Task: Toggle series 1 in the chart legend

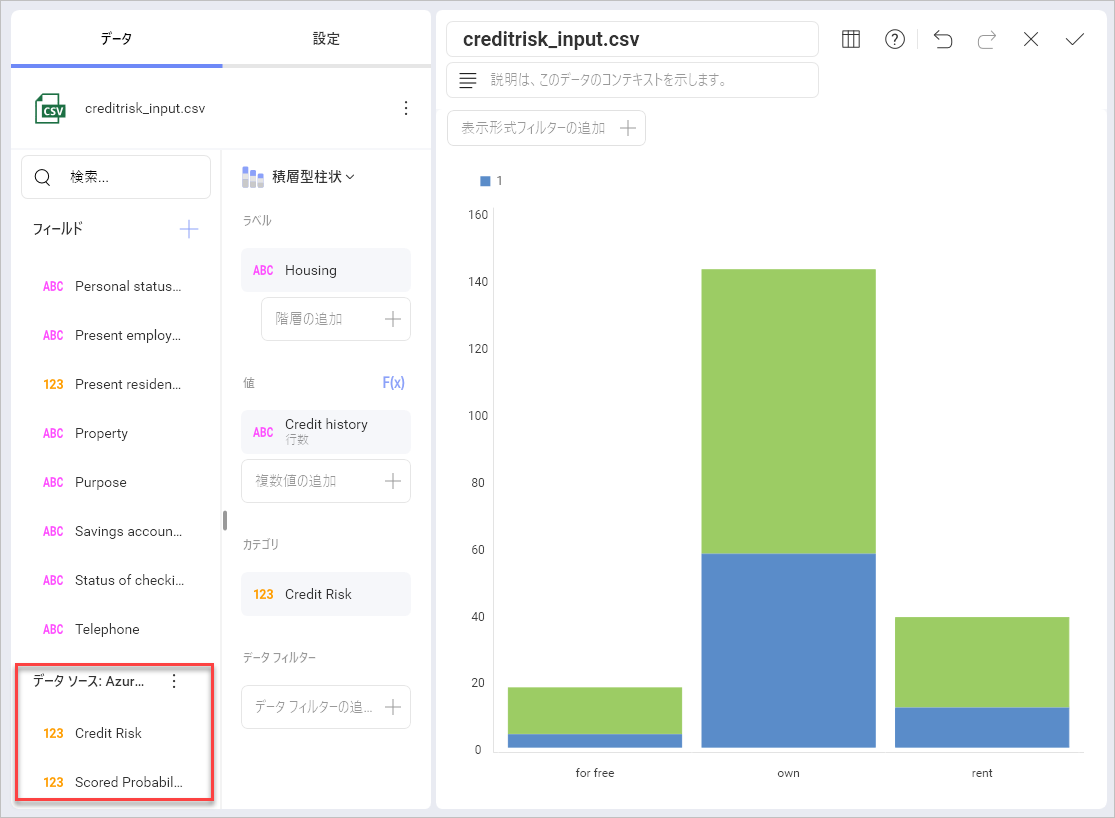Action: click(490, 181)
